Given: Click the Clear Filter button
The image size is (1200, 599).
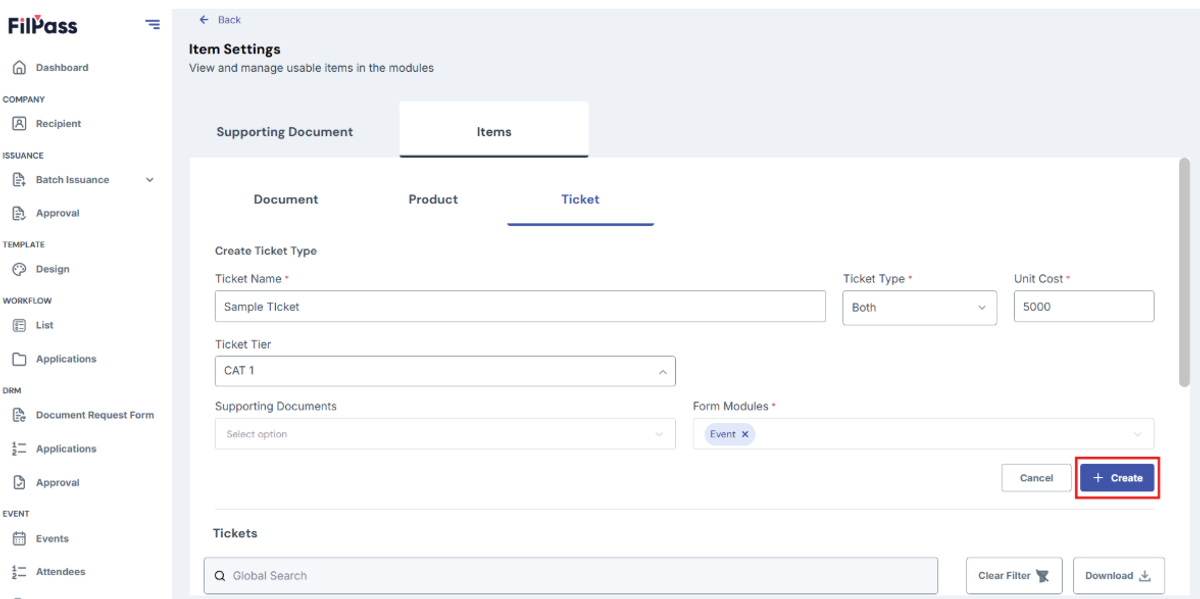Looking at the screenshot, I should 1013,576.
